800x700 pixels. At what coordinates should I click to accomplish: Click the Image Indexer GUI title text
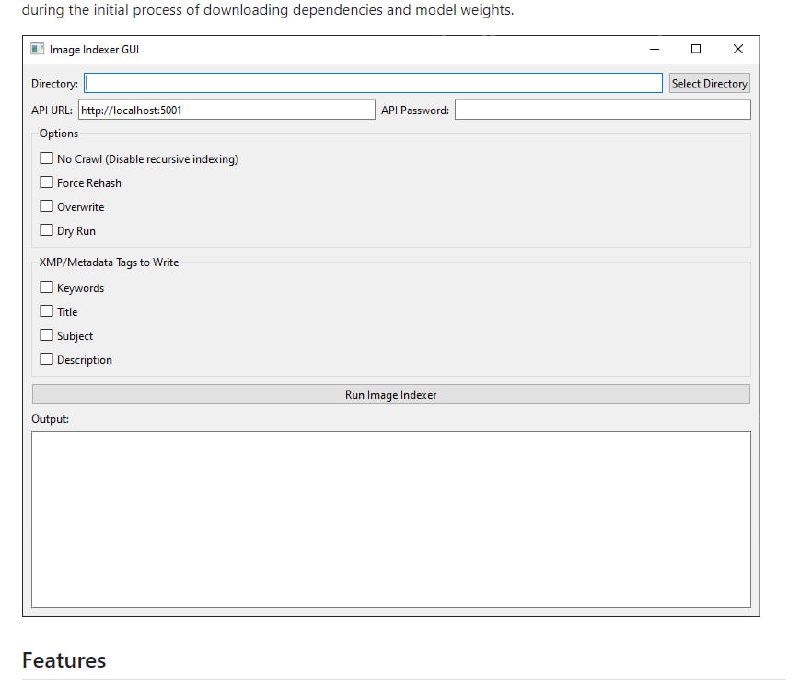pyautogui.click(x=95, y=49)
